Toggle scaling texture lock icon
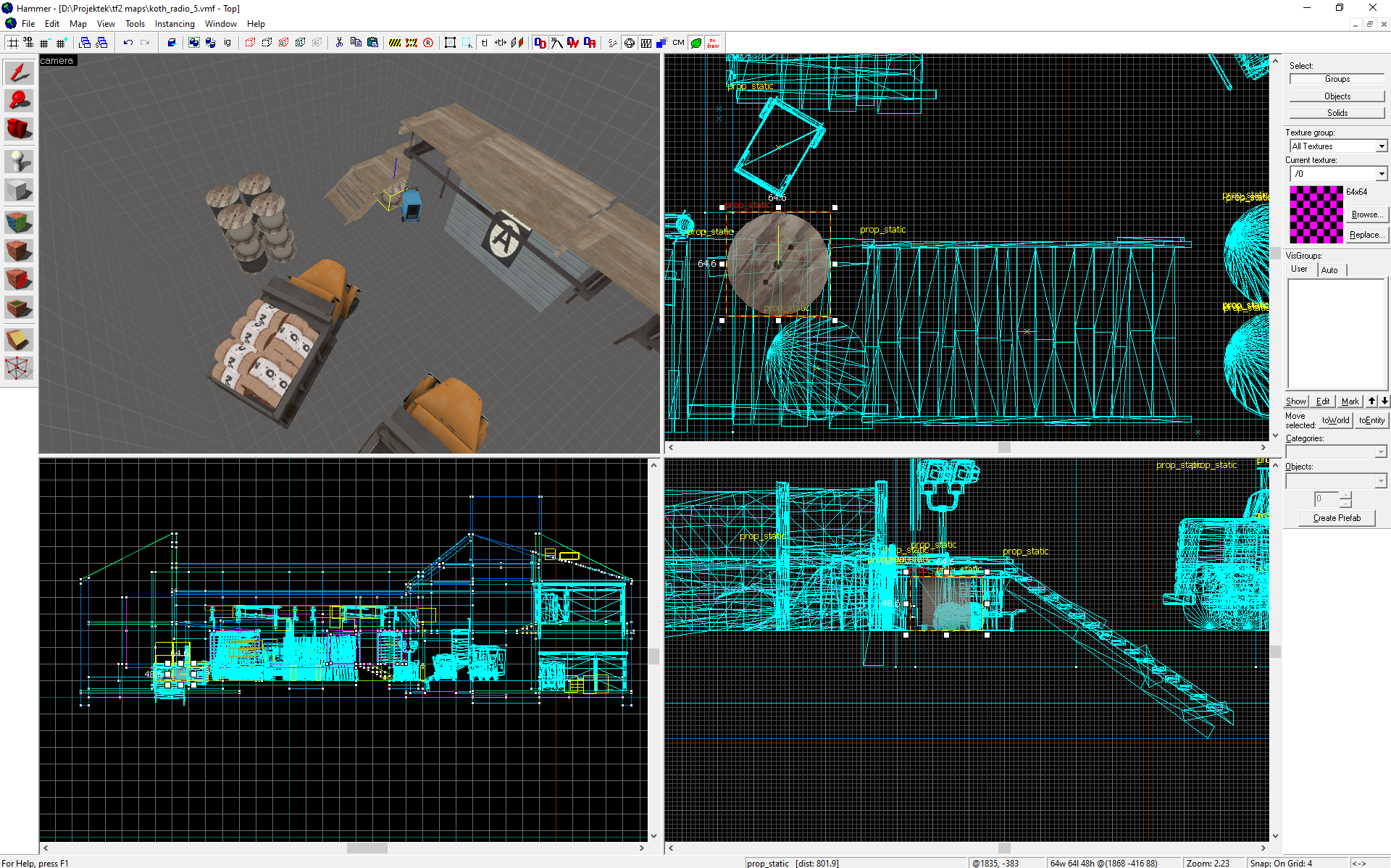Screen dimensions: 1391x868 501,43
